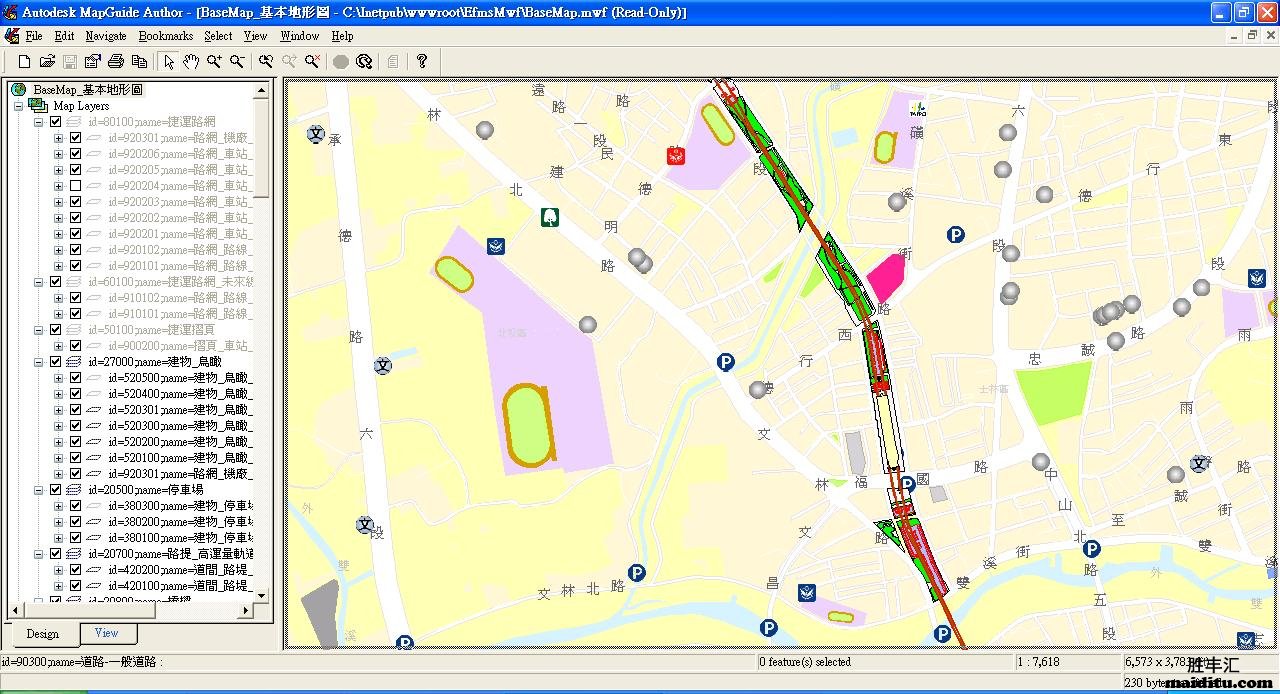Select the arrow Select tool
The width and height of the screenshot is (1280, 694).
point(168,62)
